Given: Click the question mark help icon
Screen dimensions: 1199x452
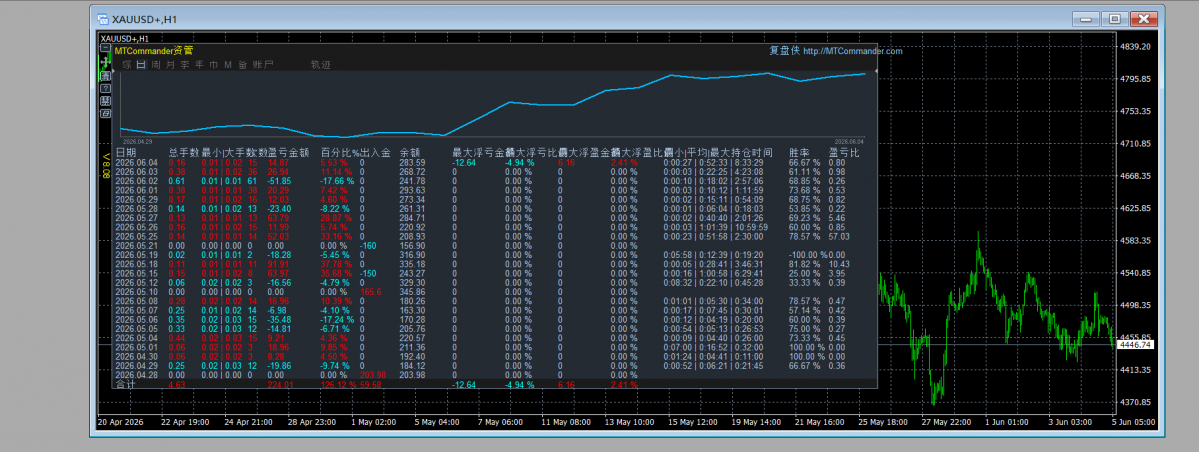Looking at the screenshot, I should coord(106,89).
